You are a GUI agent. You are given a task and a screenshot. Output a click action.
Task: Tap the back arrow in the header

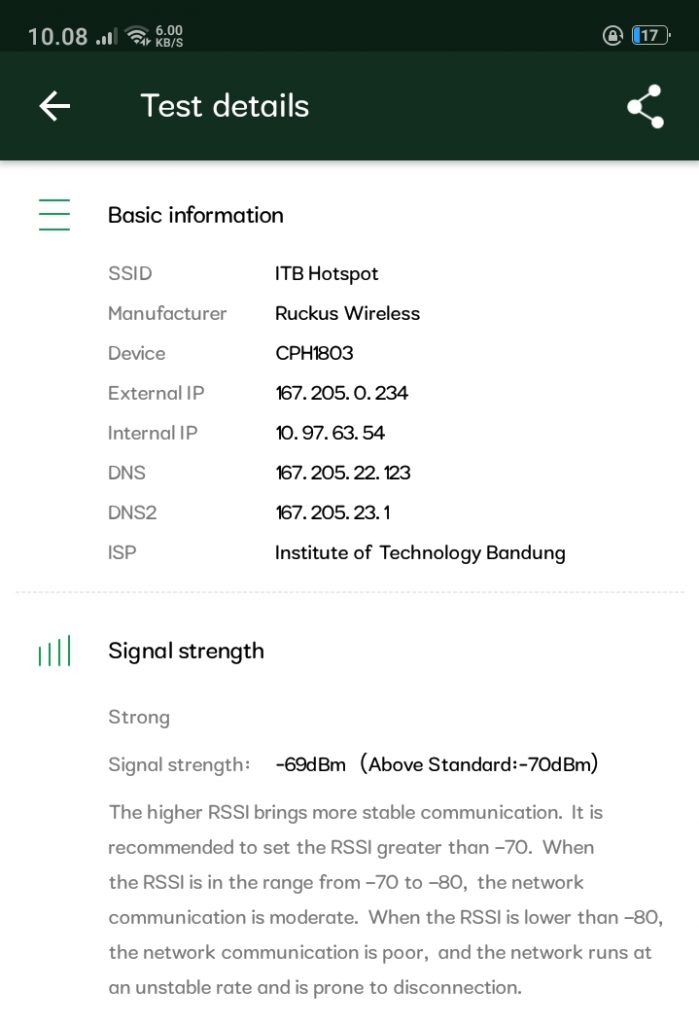pyautogui.click(x=55, y=105)
